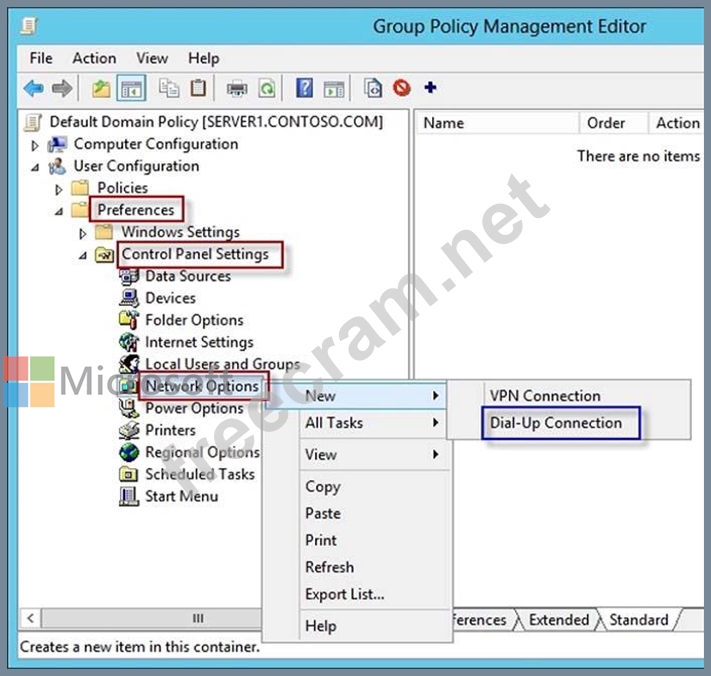Expand the Policies folder
Screen dimensions: 711x676
click(x=58, y=190)
